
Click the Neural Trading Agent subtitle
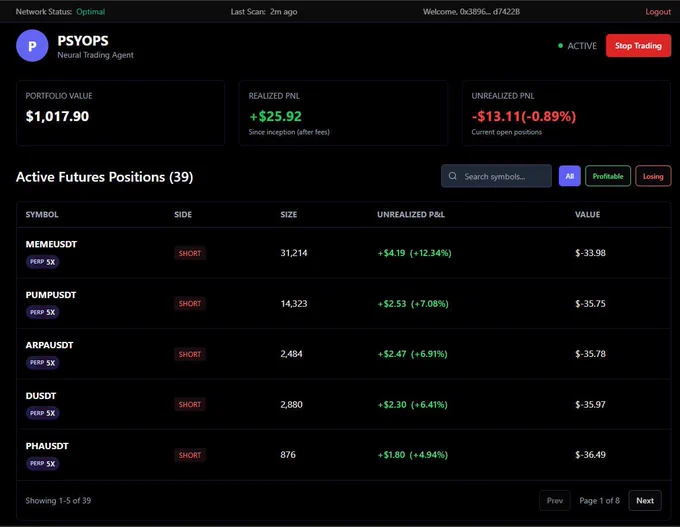pyautogui.click(x=95, y=55)
